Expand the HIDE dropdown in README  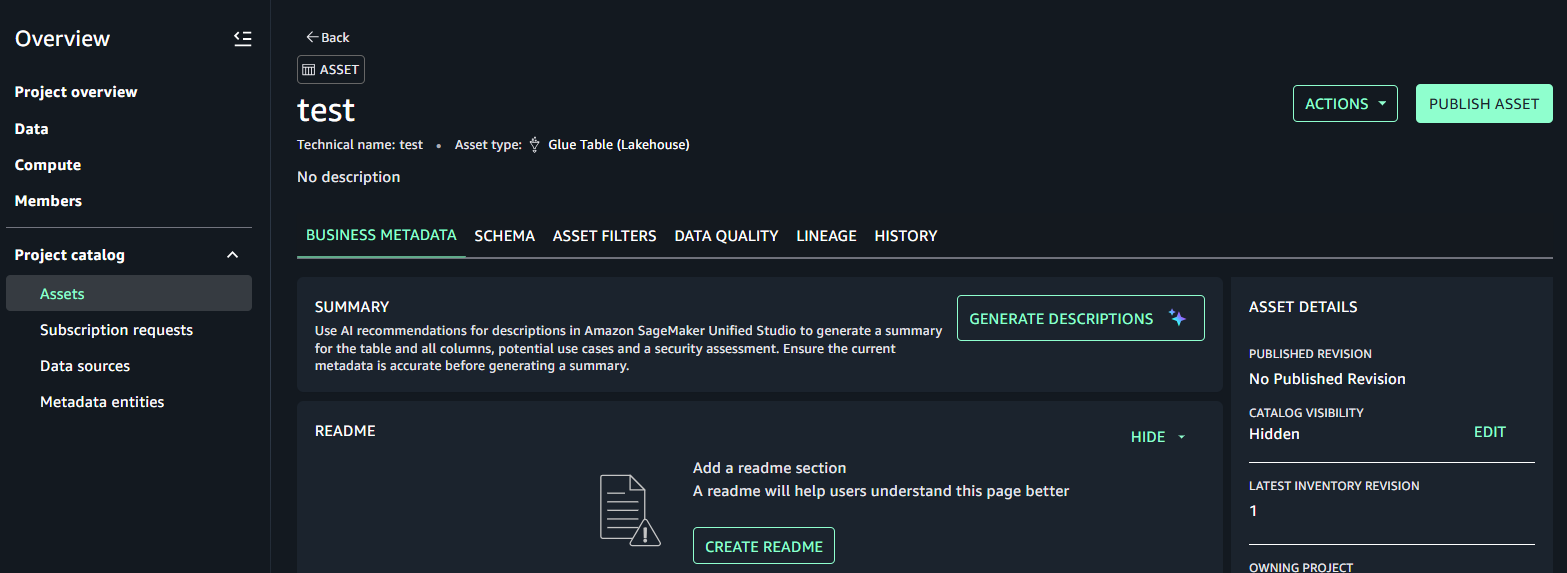(1158, 437)
